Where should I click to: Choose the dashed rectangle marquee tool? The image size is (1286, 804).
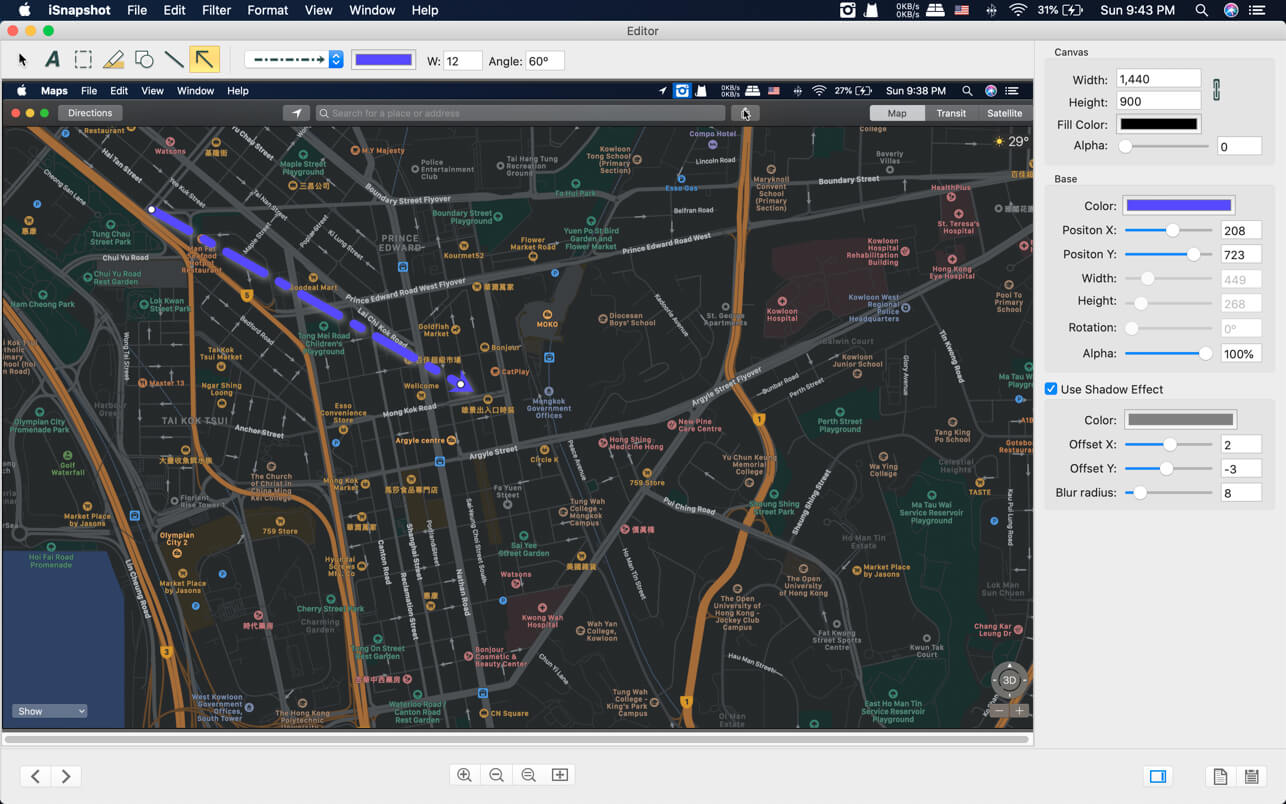[83, 60]
